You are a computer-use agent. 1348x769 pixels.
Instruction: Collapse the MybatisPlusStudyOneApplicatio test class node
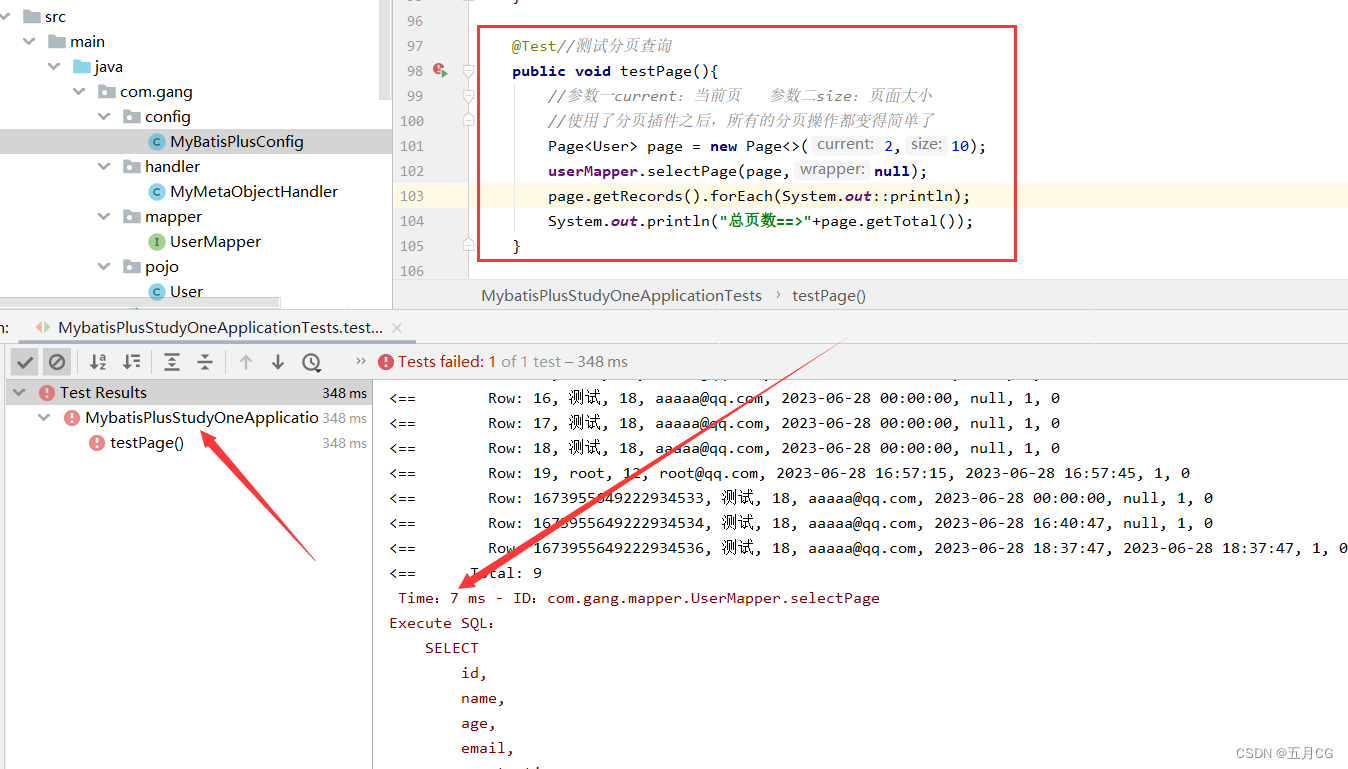44,418
